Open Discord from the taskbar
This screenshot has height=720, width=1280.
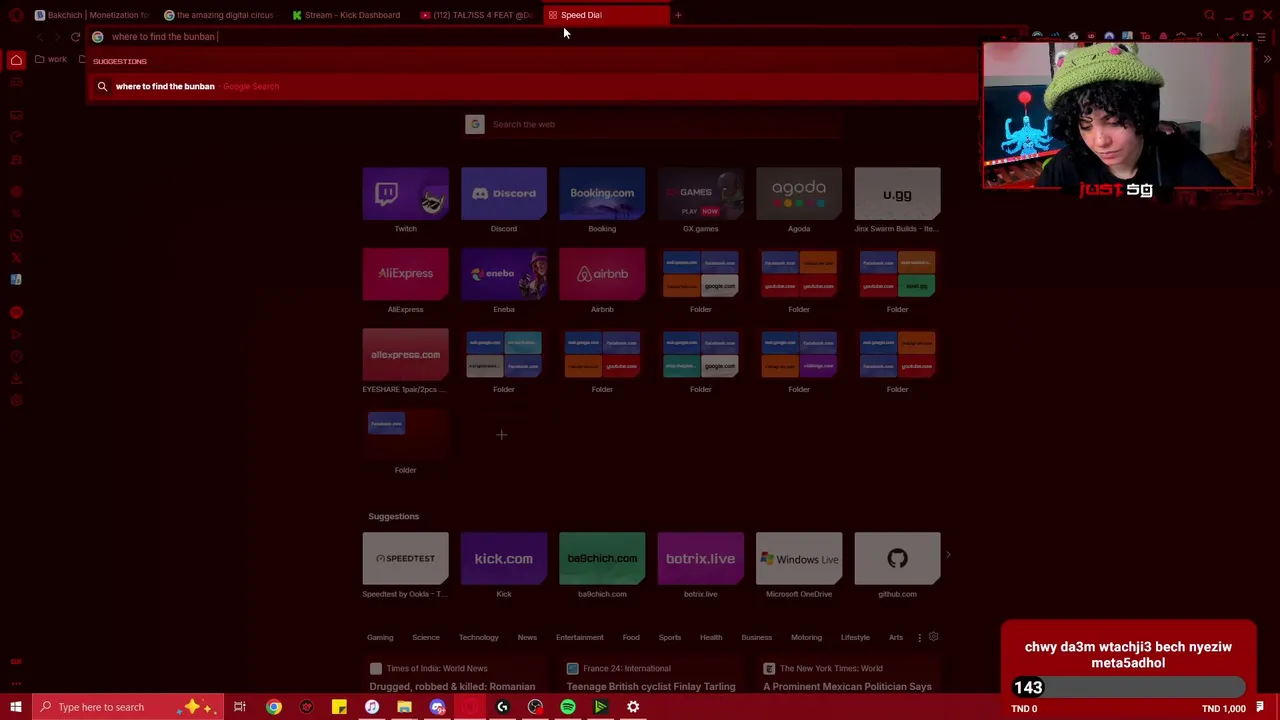437,708
